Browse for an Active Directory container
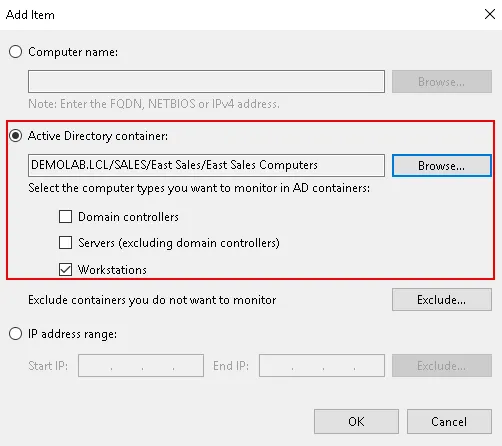The height and width of the screenshot is (446, 502). pyautogui.click(x=442, y=165)
